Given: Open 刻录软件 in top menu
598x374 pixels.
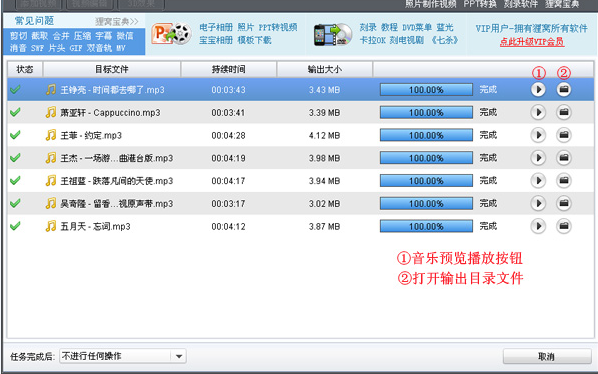Looking at the screenshot, I should [x=521, y=4].
